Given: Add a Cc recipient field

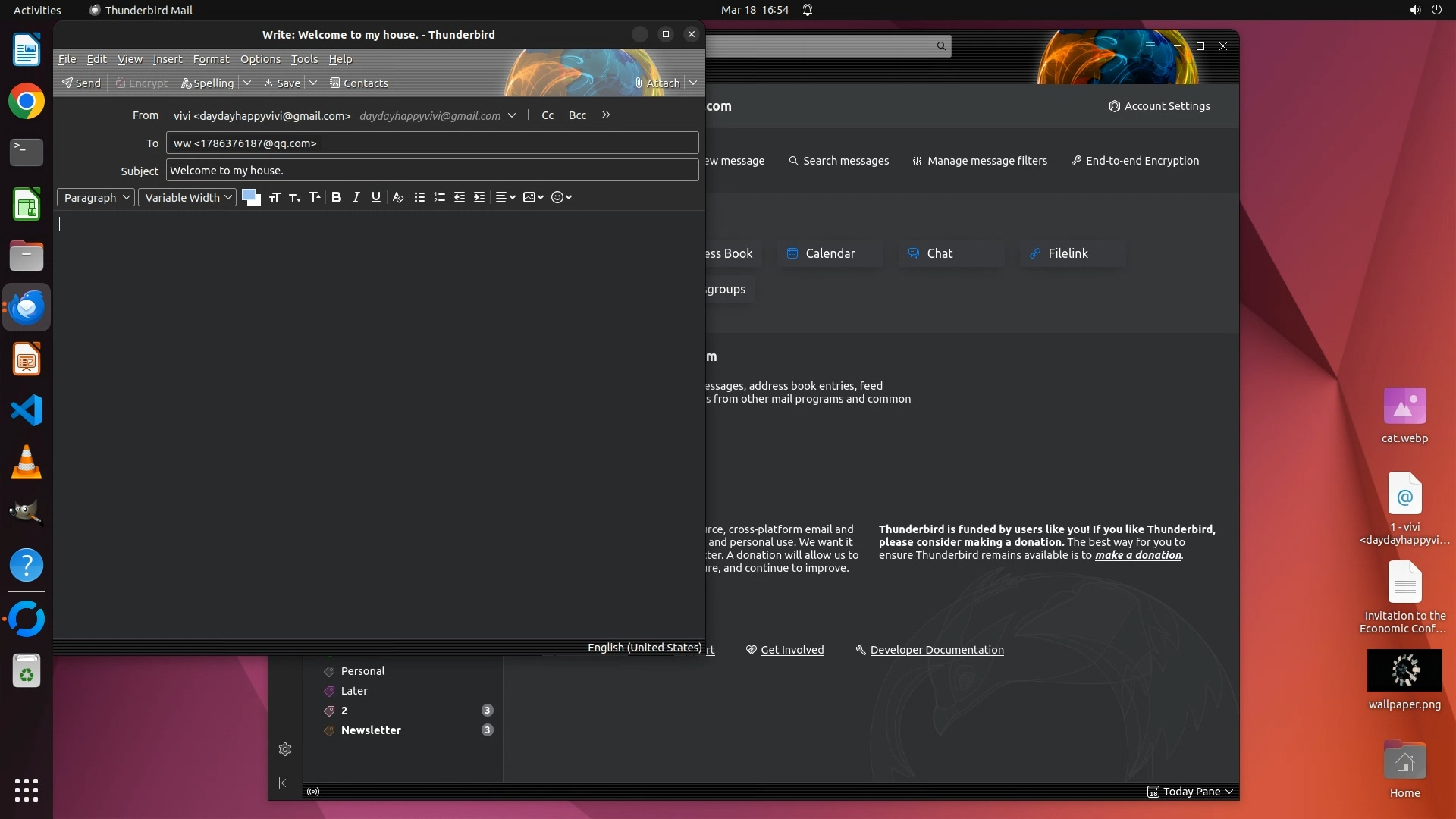Looking at the screenshot, I should click(548, 115).
